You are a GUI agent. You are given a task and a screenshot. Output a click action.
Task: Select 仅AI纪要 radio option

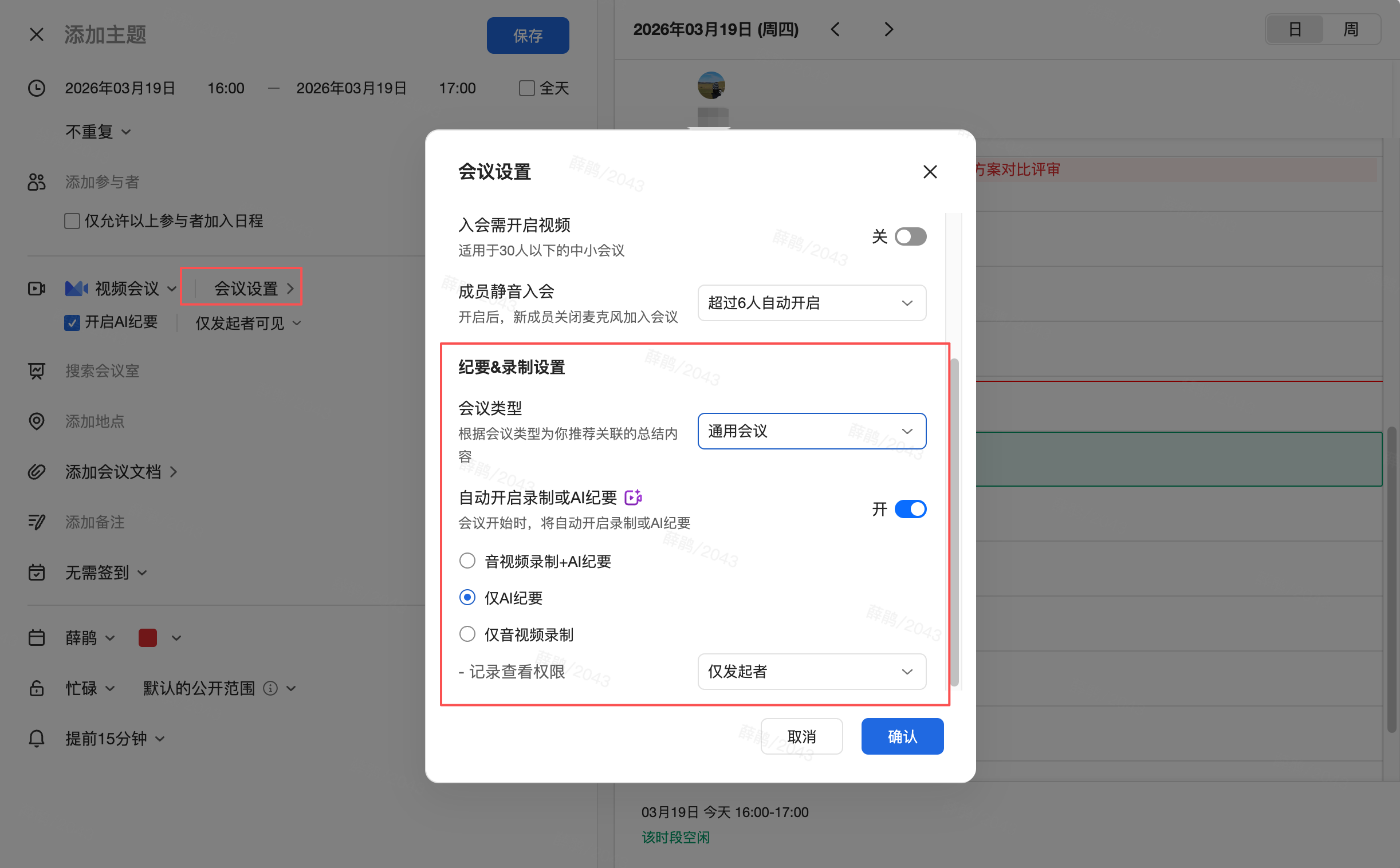(467, 598)
